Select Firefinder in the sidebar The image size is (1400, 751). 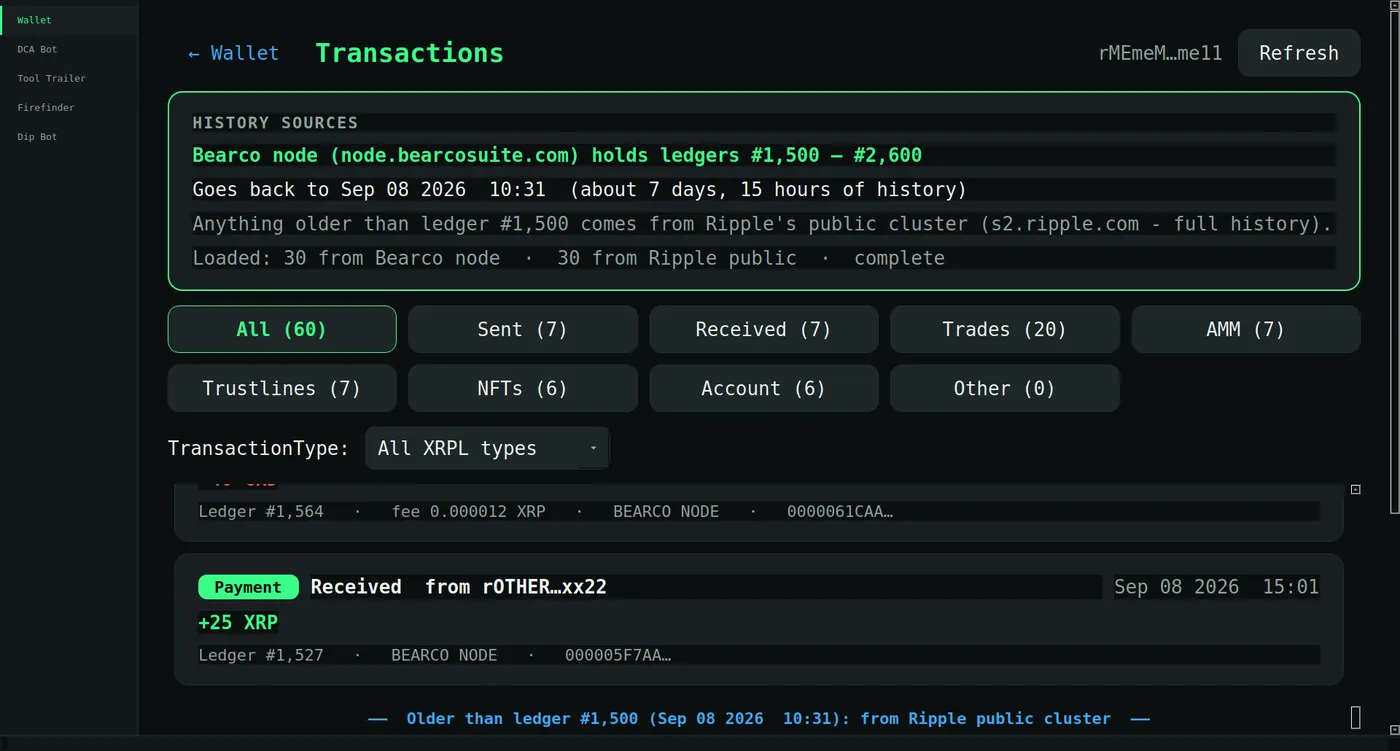click(x=69, y=107)
